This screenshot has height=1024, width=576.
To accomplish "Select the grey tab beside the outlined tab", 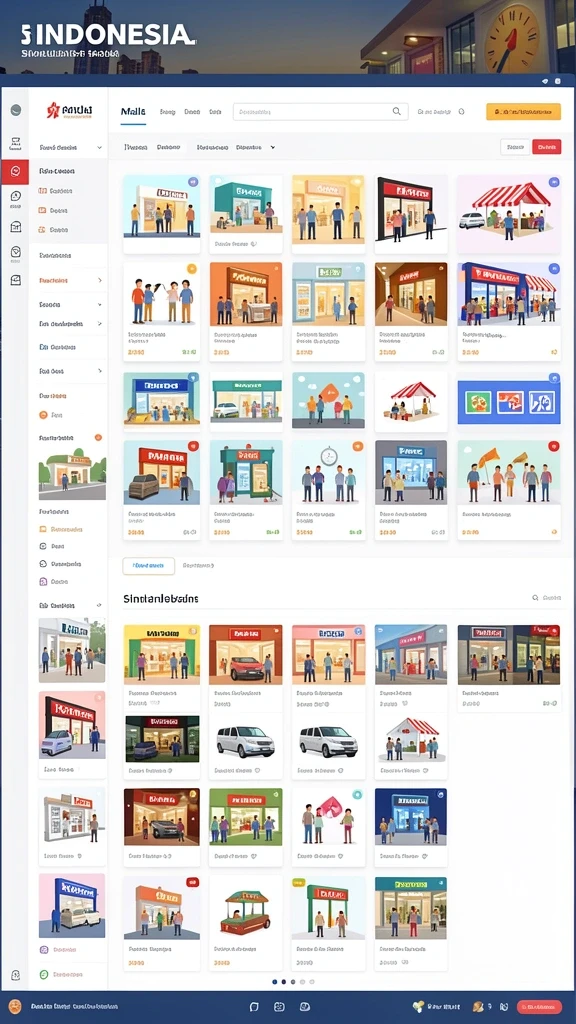I will [x=198, y=566].
